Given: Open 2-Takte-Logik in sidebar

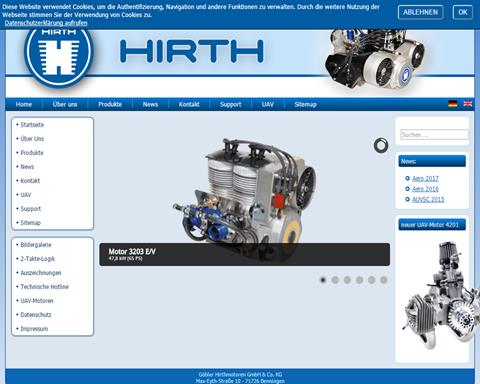Looking at the screenshot, I should click(x=38, y=259).
